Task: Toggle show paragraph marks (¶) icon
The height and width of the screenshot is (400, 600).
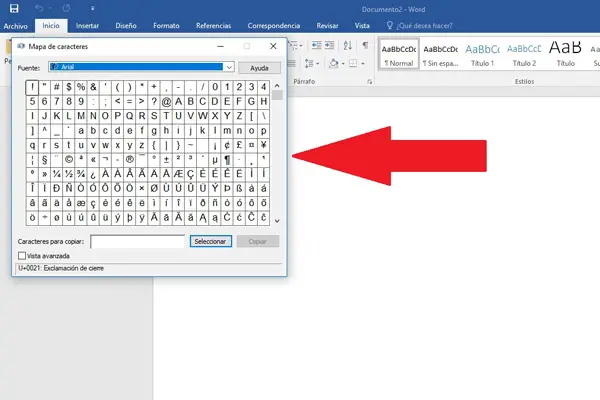Action: 365,45
